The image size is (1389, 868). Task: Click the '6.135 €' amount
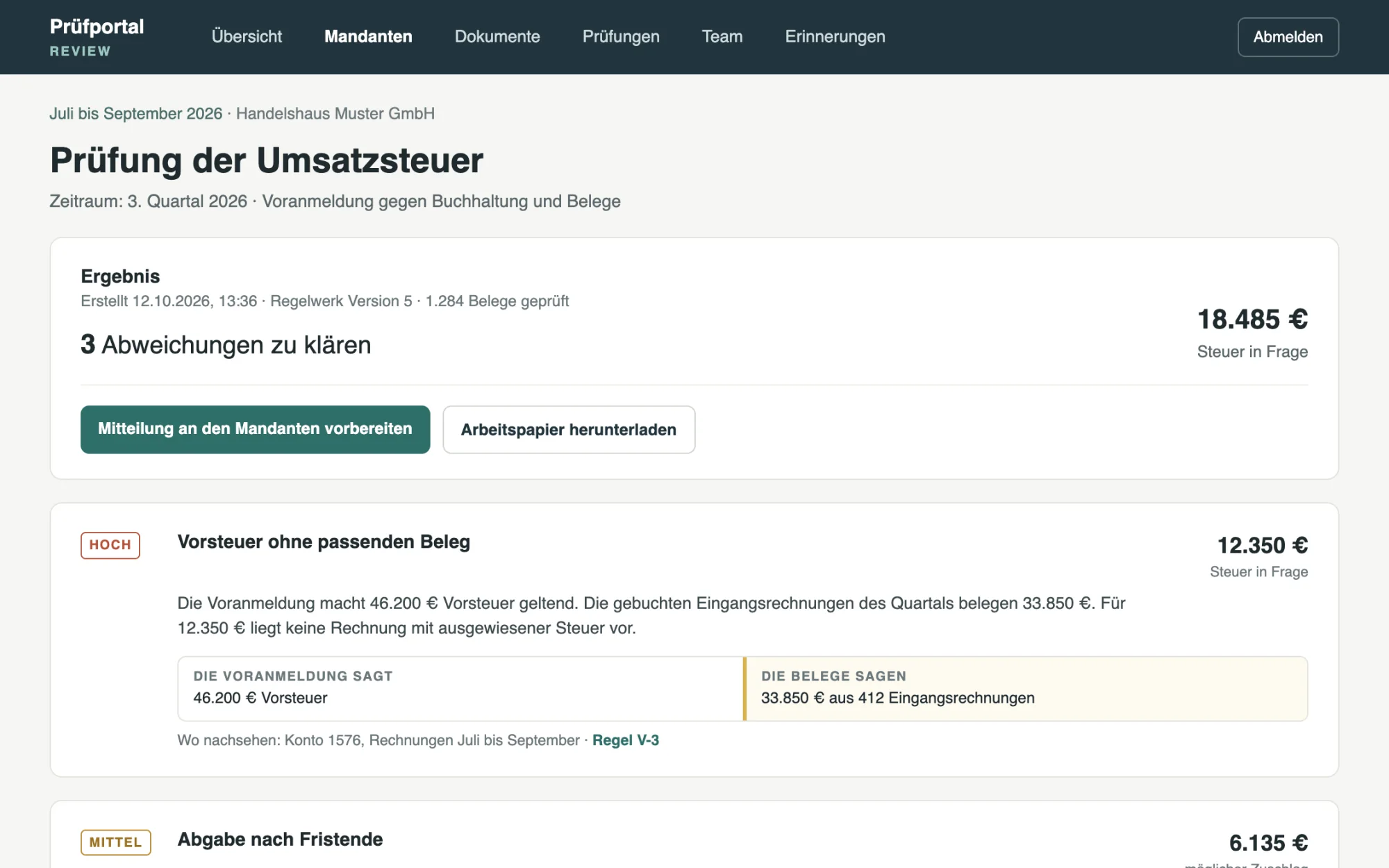[x=1268, y=842]
